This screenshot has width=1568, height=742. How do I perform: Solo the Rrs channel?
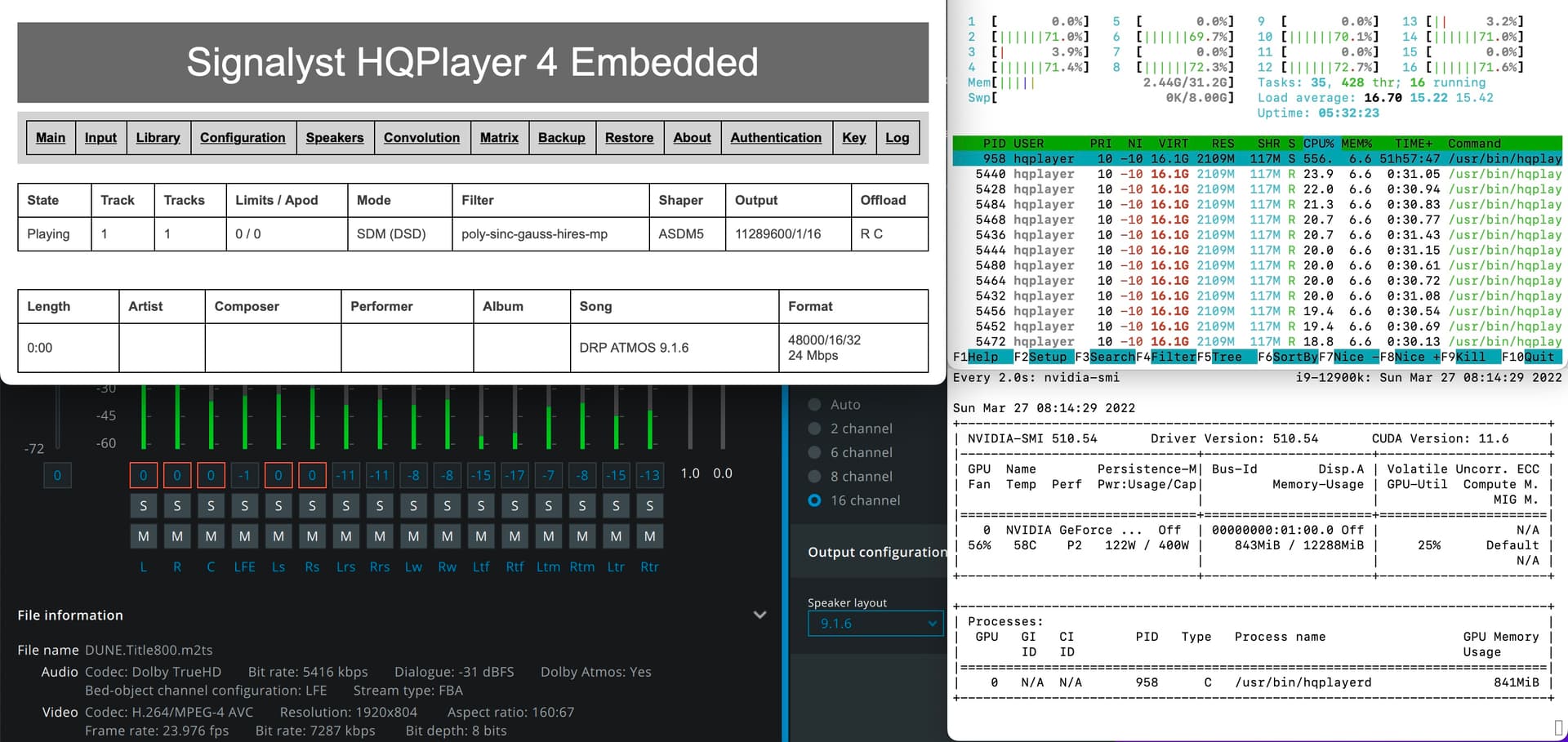[380, 506]
